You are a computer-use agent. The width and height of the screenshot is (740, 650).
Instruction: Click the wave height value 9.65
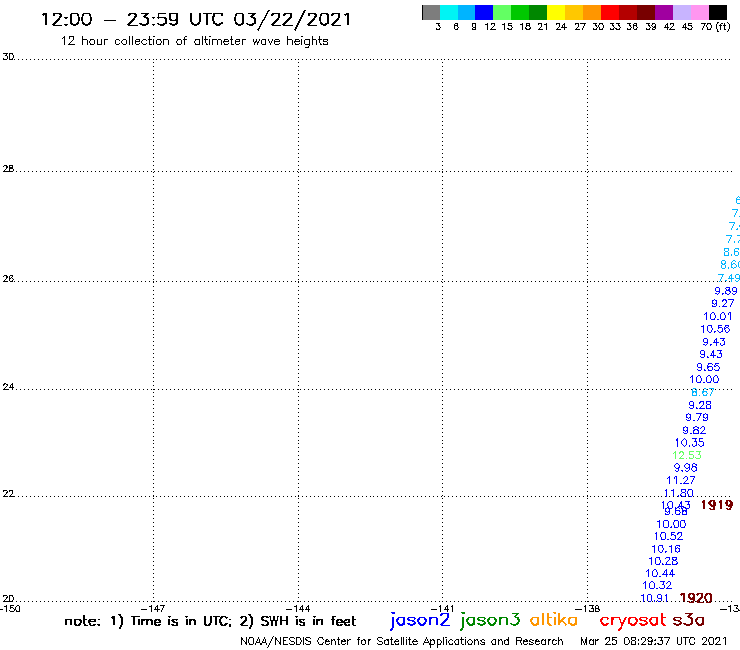[708, 367]
